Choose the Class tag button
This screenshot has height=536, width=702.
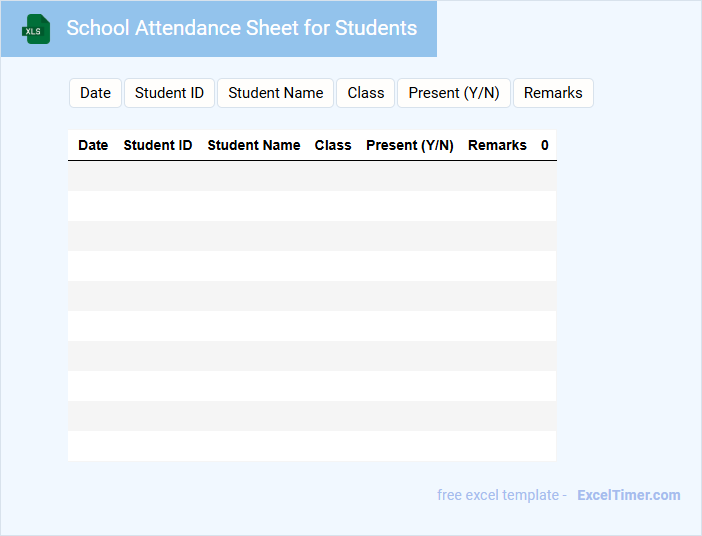[x=366, y=93]
